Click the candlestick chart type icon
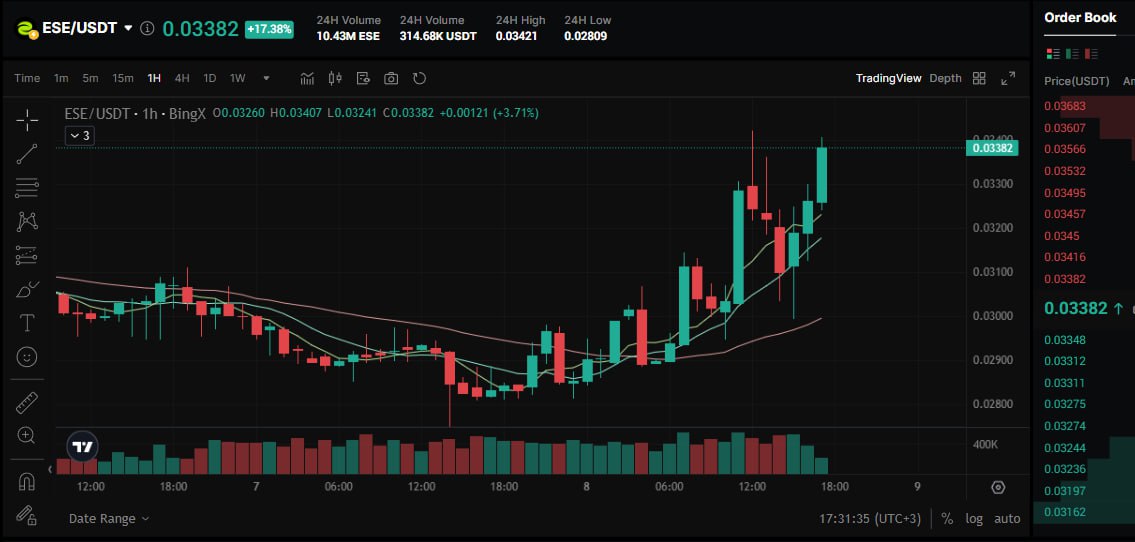The width and height of the screenshot is (1135, 542). pyautogui.click(x=335, y=78)
